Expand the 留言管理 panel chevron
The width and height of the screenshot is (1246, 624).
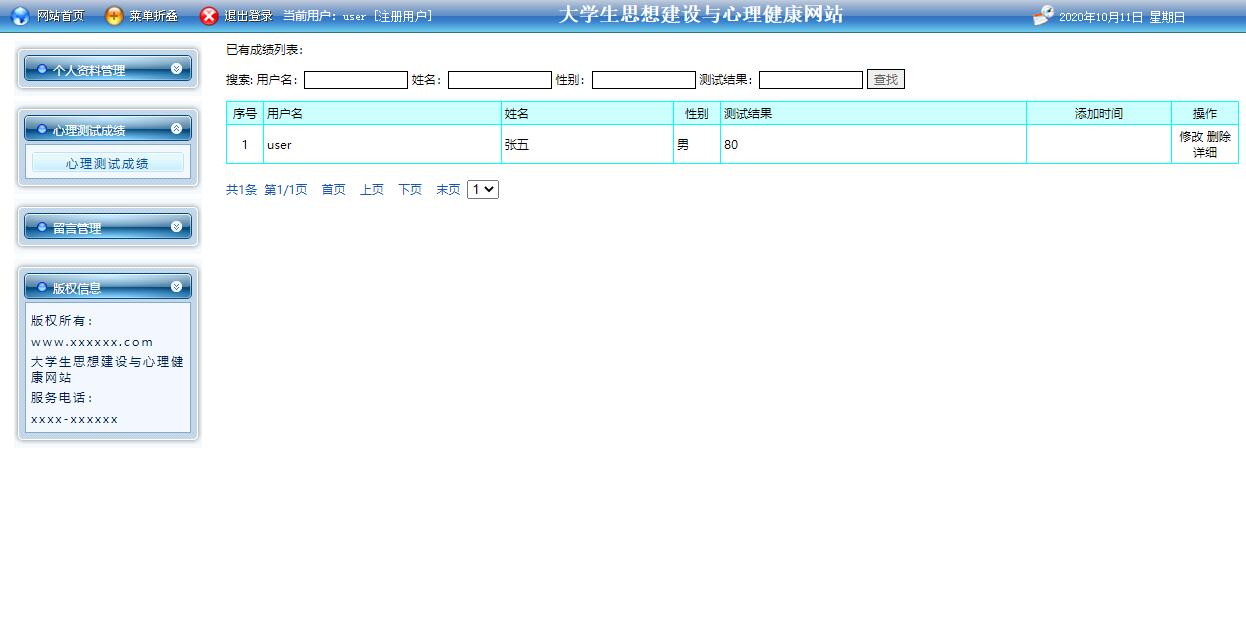pos(177,225)
